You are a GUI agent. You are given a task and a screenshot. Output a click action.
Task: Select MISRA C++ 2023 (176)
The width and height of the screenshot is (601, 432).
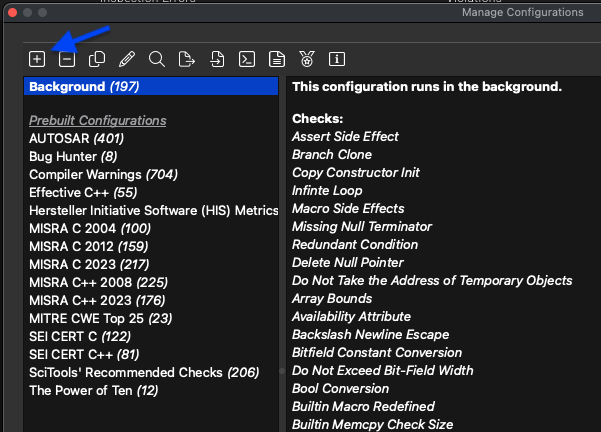pyautogui.click(x=97, y=301)
